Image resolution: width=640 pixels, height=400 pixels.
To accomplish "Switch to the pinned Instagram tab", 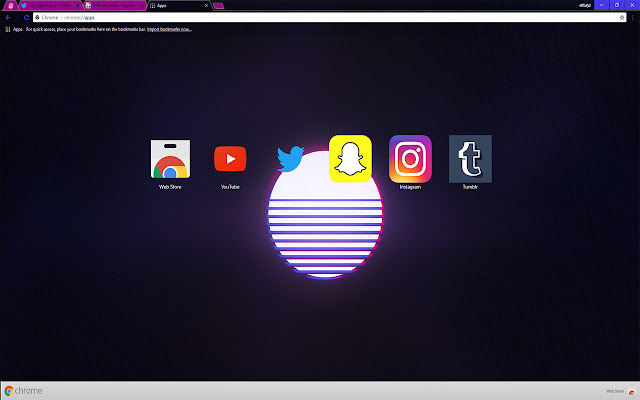I will tap(10, 5).
